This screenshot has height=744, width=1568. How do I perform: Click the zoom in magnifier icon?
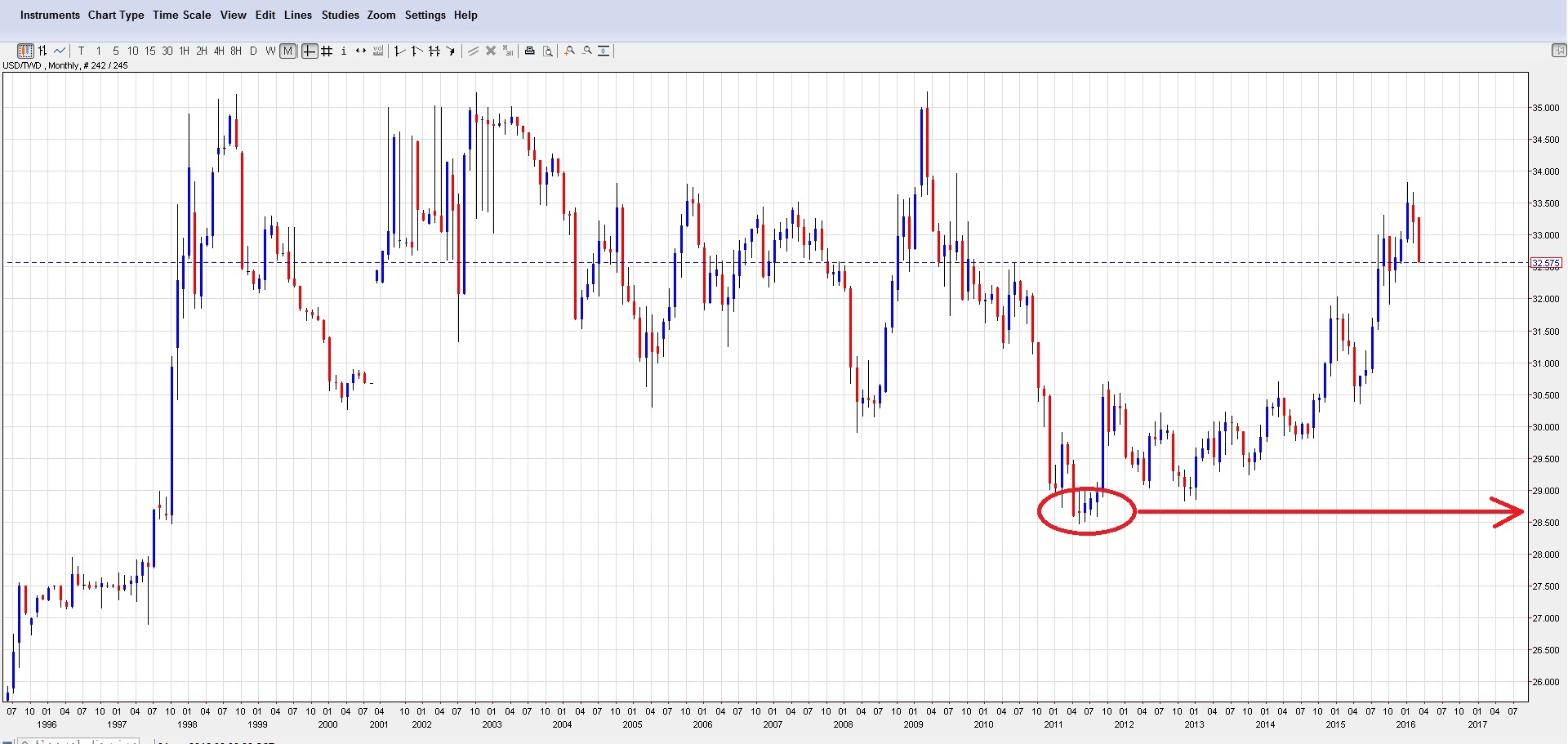pyautogui.click(x=569, y=51)
